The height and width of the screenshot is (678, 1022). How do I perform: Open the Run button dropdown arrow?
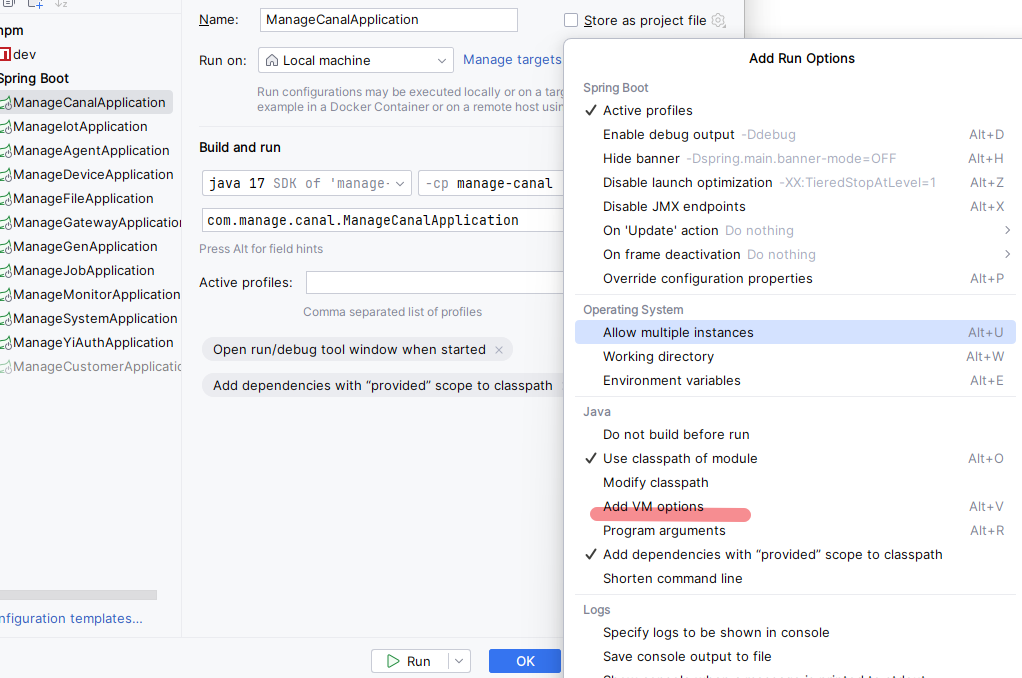pos(459,661)
